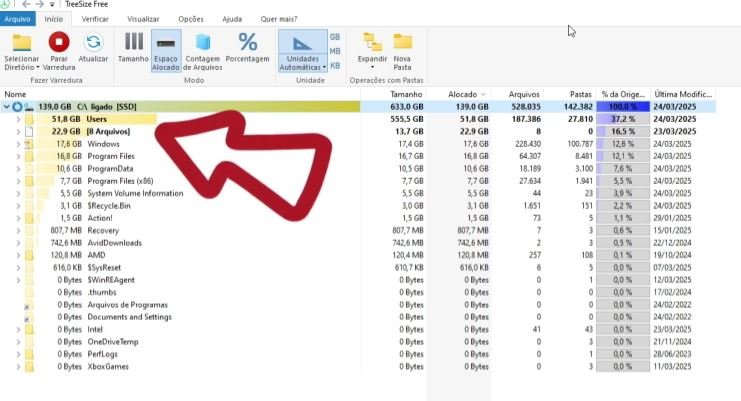Expand the ProgramData folder
741x401 pixels.
pyautogui.click(x=18, y=169)
